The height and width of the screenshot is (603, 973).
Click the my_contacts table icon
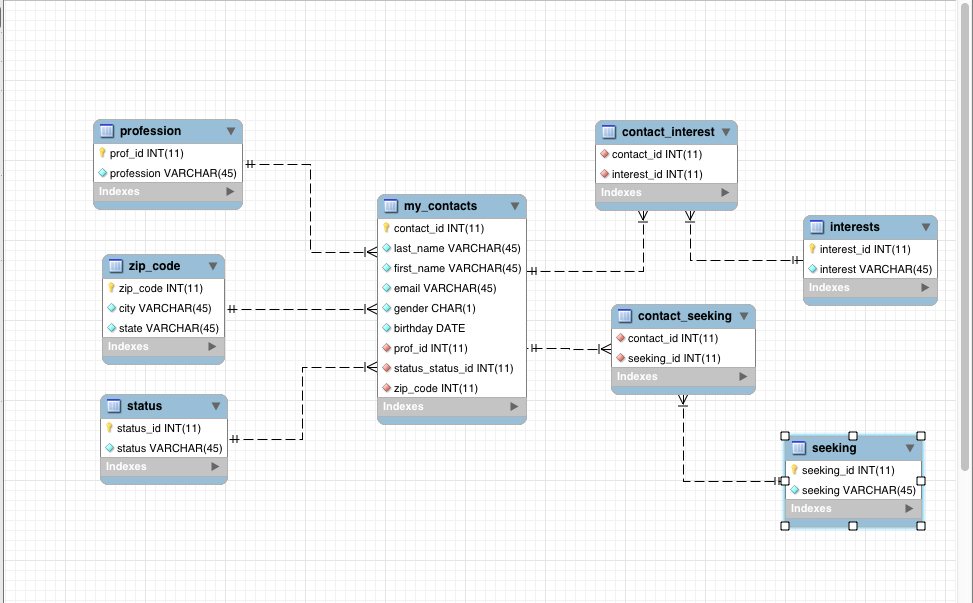pyautogui.click(x=391, y=206)
